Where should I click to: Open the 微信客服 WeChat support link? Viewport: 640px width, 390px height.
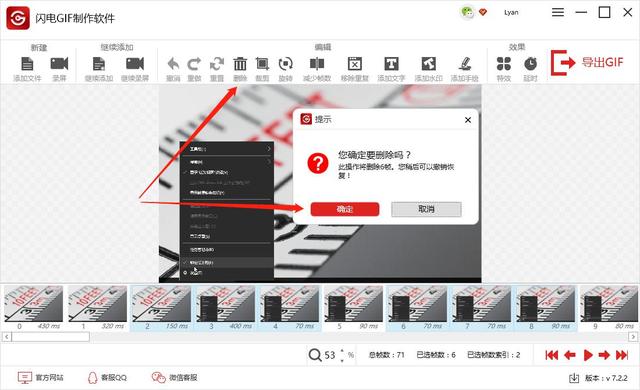[174, 378]
